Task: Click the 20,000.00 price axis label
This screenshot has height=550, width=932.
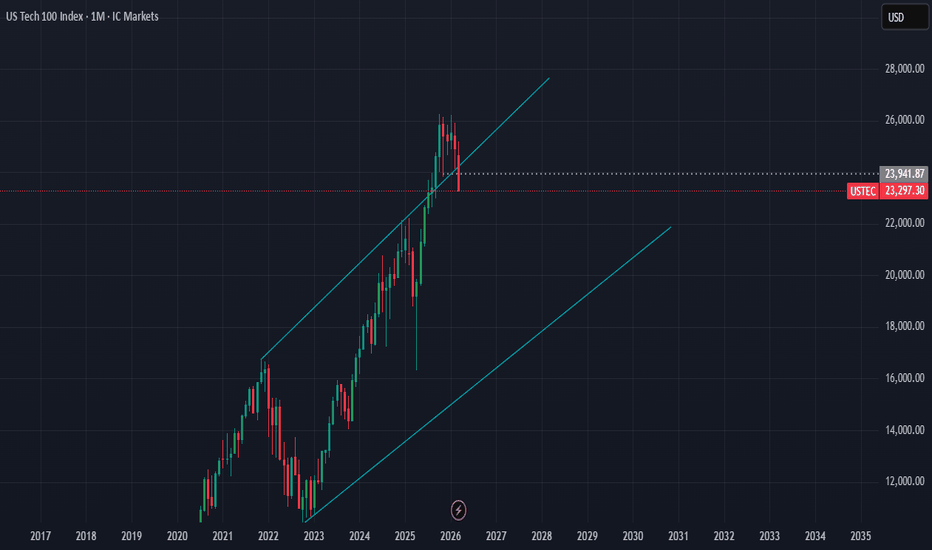Action: click(903, 275)
